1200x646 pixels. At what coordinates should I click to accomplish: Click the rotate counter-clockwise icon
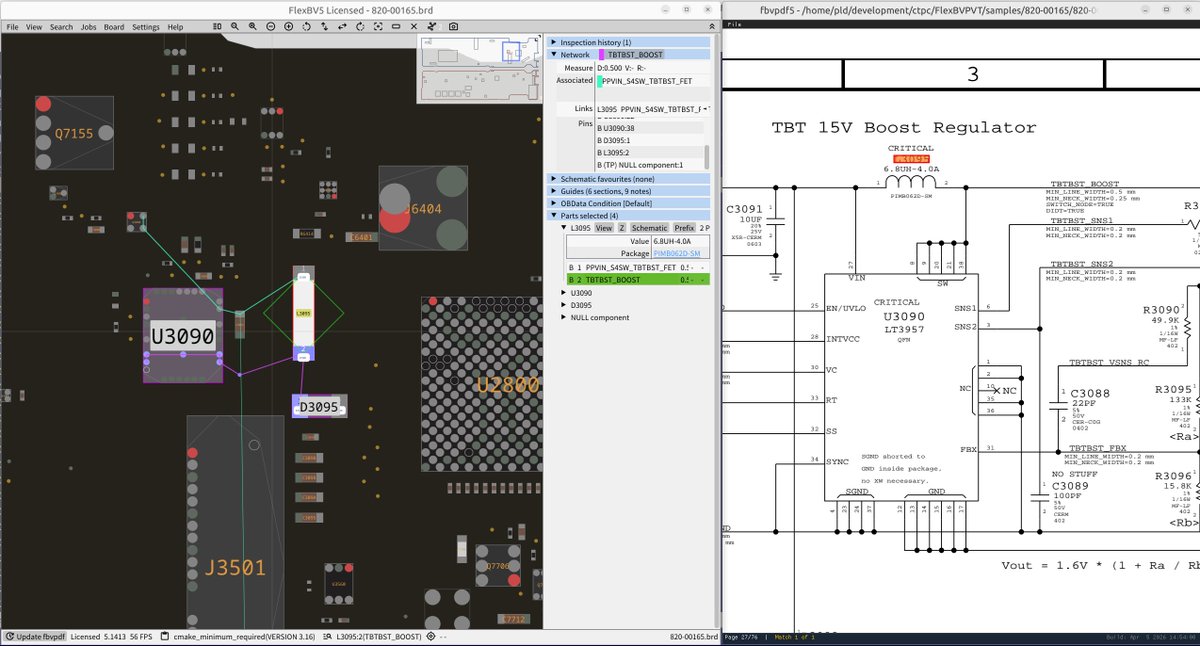(x=306, y=27)
